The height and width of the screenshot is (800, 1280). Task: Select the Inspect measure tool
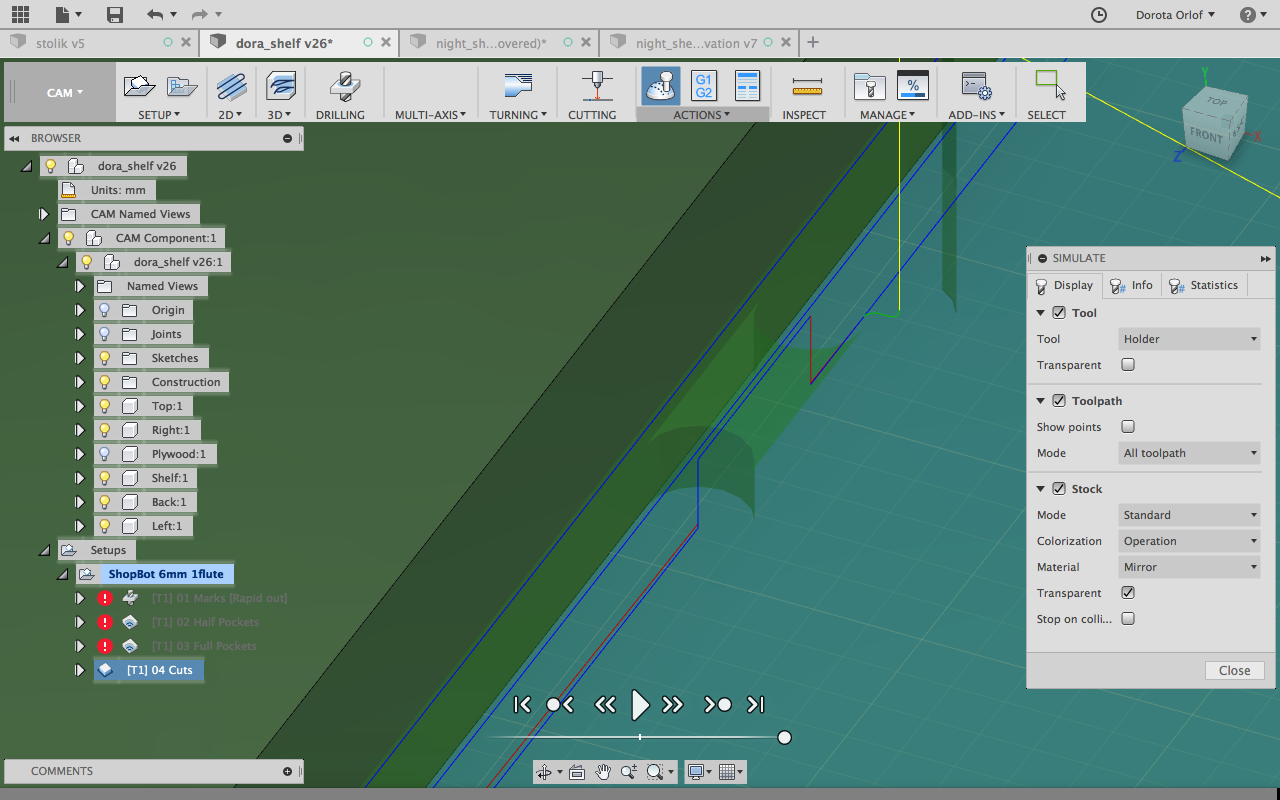pyautogui.click(x=805, y=87)
